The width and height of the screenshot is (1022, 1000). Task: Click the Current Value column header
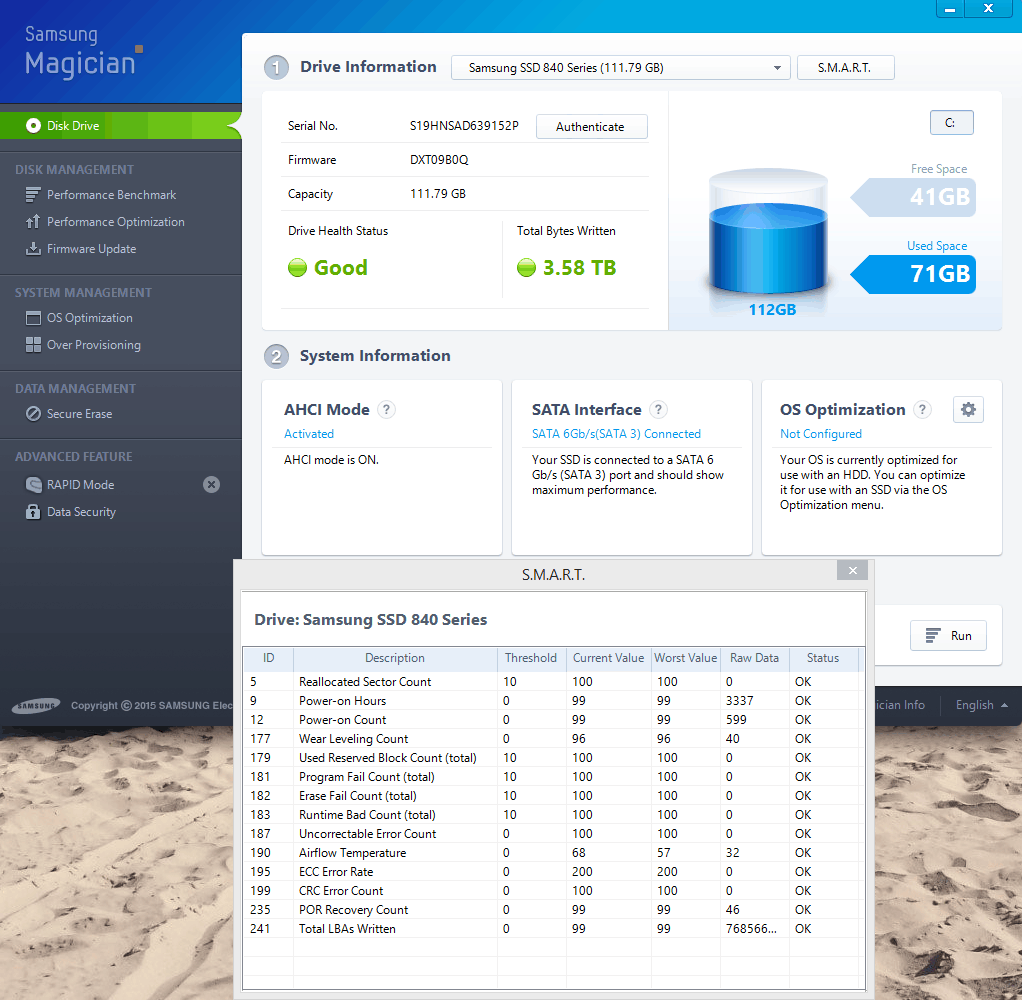point(608,658)
